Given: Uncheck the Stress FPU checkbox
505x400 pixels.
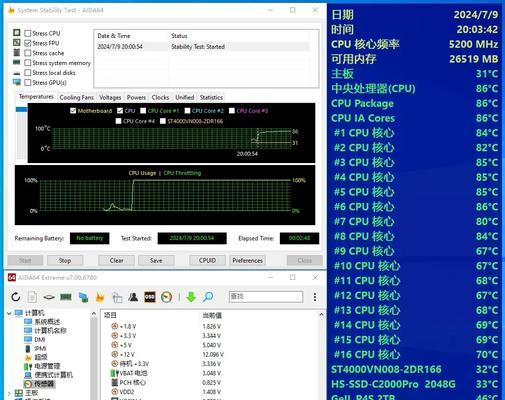Looking at the screenshot, I should 28,43.
